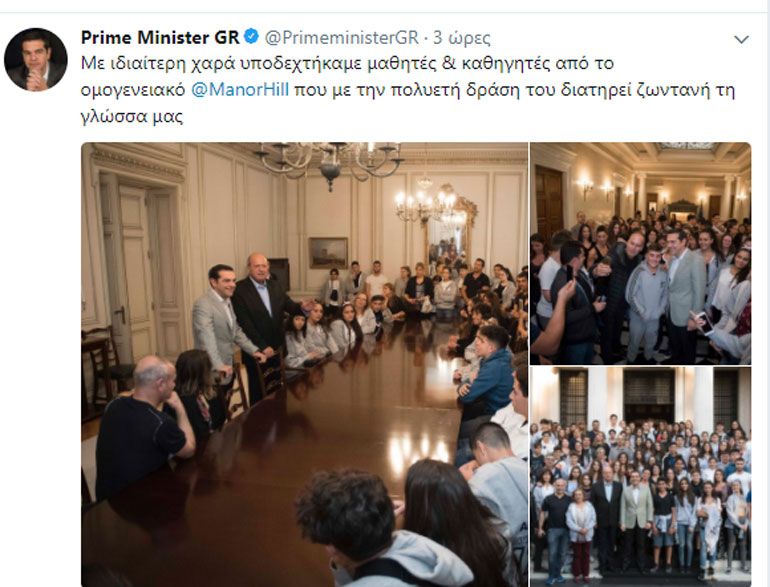Click the chandelier in the large photo
Screen dimensions: 770x587
point(330,162)
